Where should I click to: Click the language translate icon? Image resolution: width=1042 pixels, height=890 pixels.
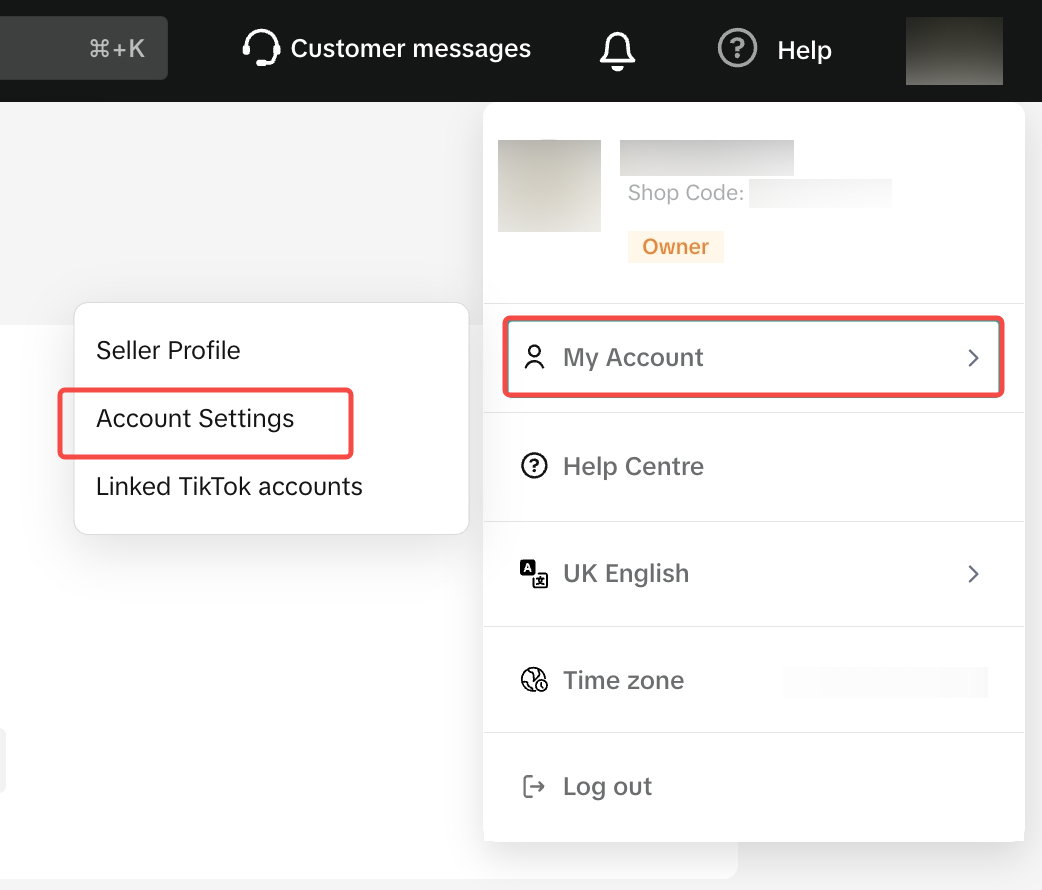[534, 574]
